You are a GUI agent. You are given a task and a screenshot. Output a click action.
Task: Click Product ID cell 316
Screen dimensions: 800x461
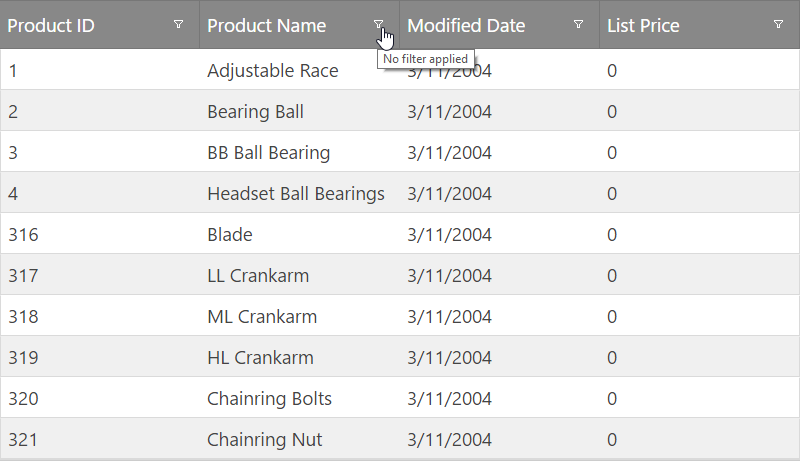point(22,235)
